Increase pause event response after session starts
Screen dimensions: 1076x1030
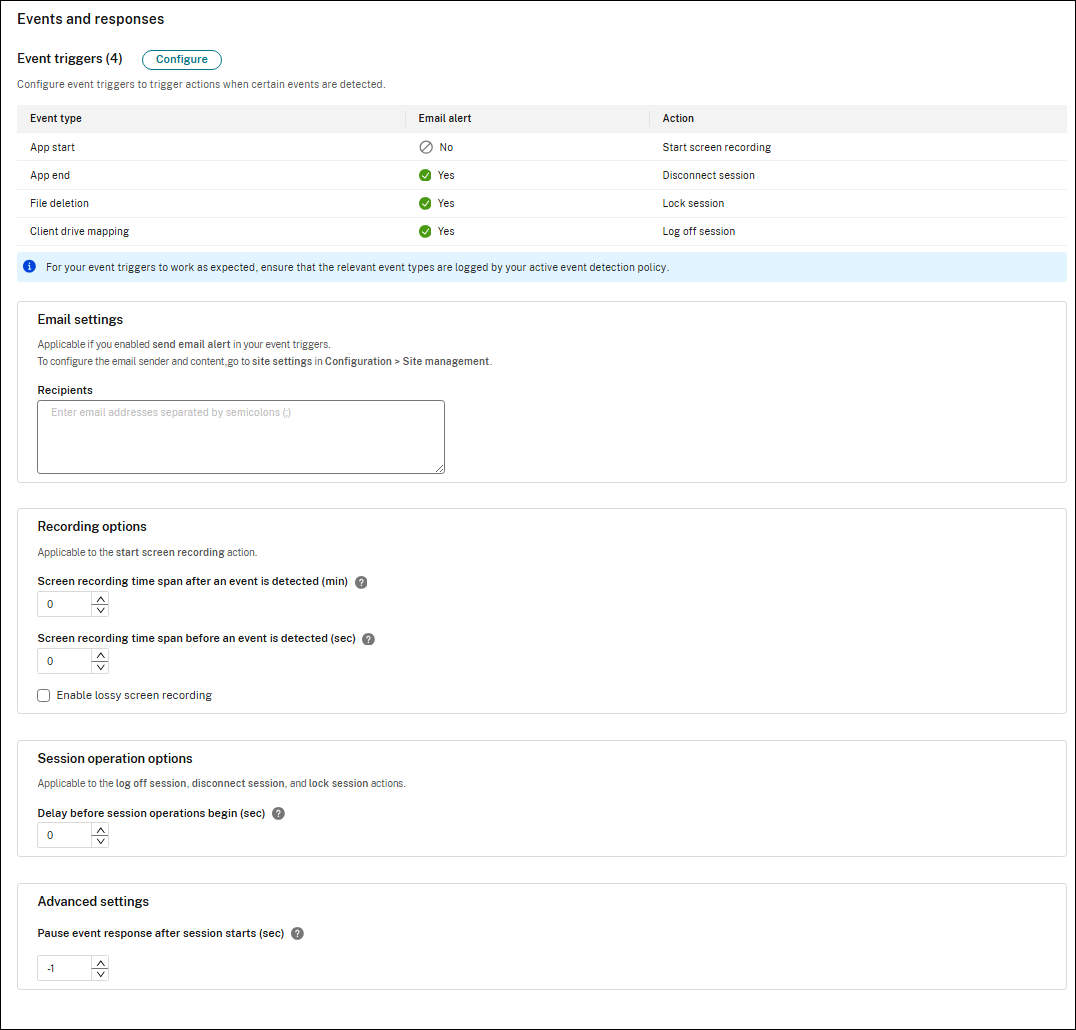tap(100, 963)
